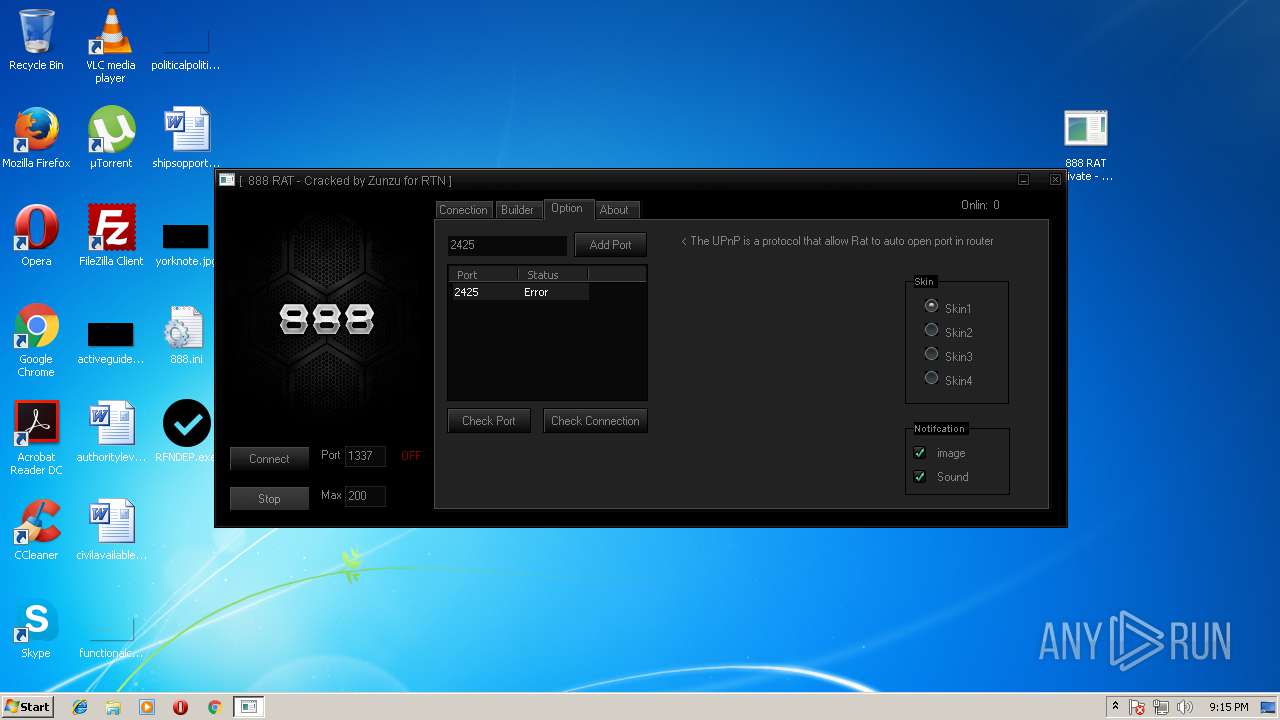Viewport: 1280px width, 720px height.
Task: Select the Option tab
Action: 567,208
